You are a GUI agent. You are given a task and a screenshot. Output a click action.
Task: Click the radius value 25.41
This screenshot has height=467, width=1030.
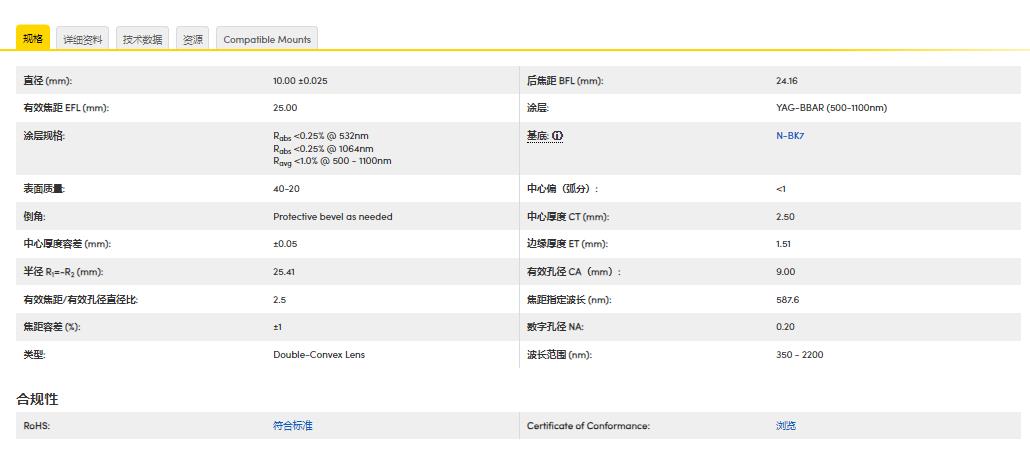(x=285, y=272)
